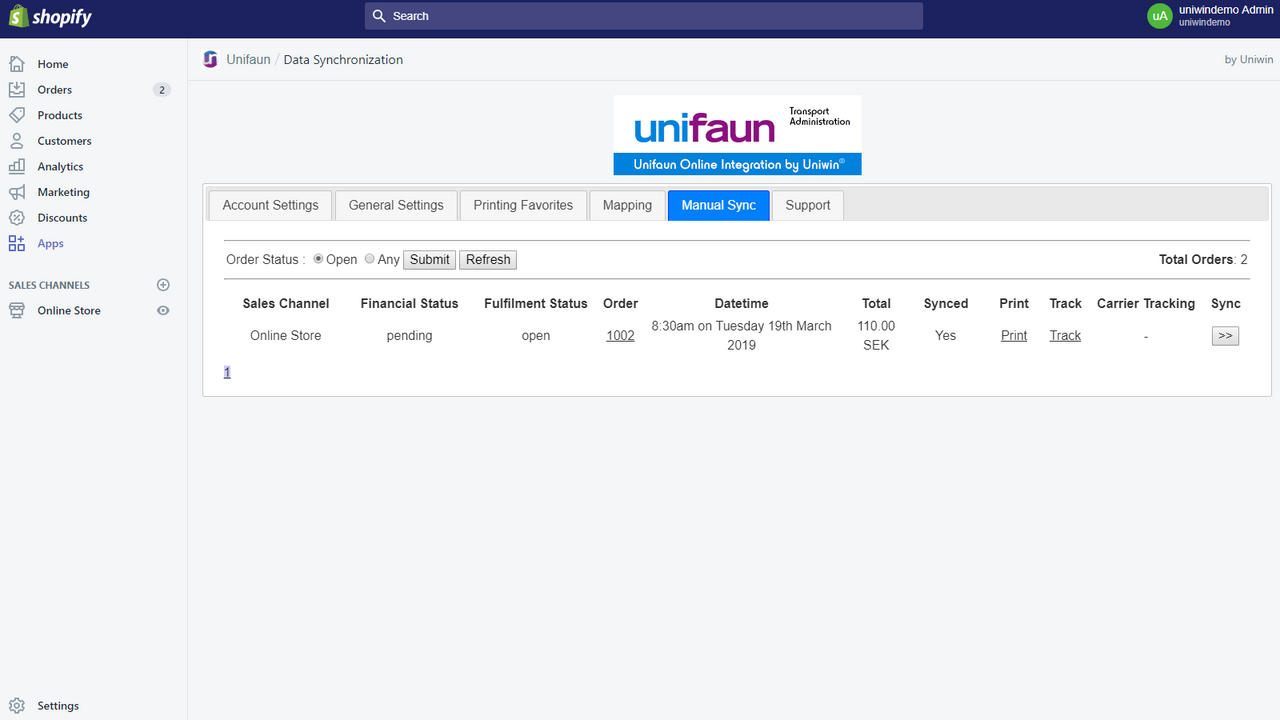Click the Unifaun app icon in breadcrumb

[x=210, y=59]
